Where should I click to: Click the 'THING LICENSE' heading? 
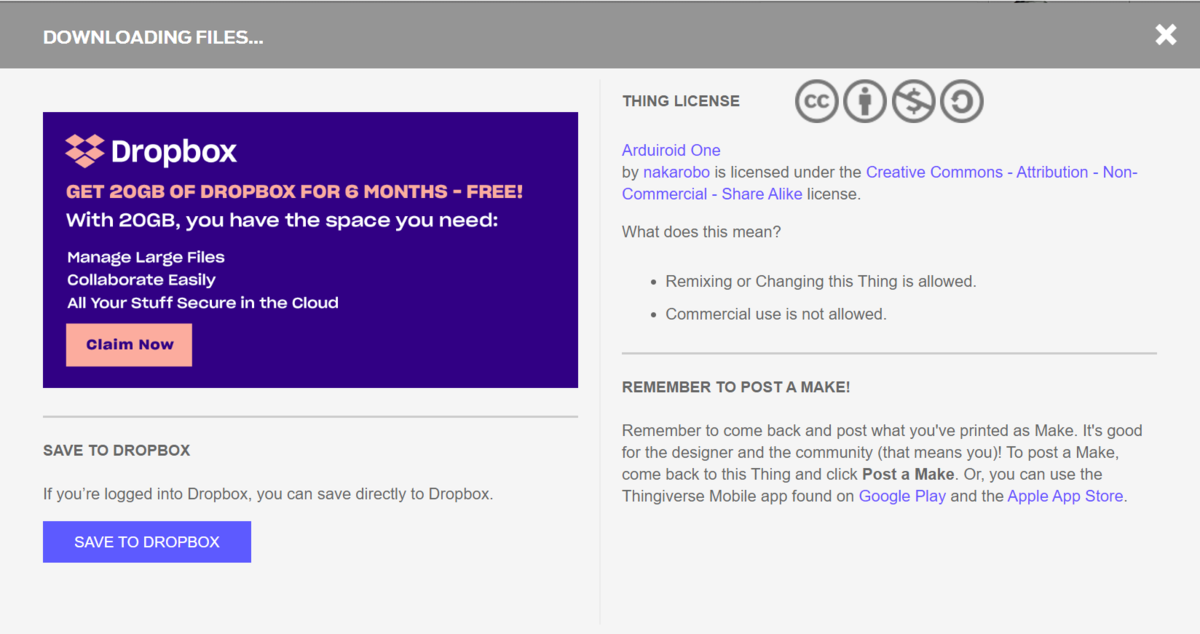click(x=681, y=101)
